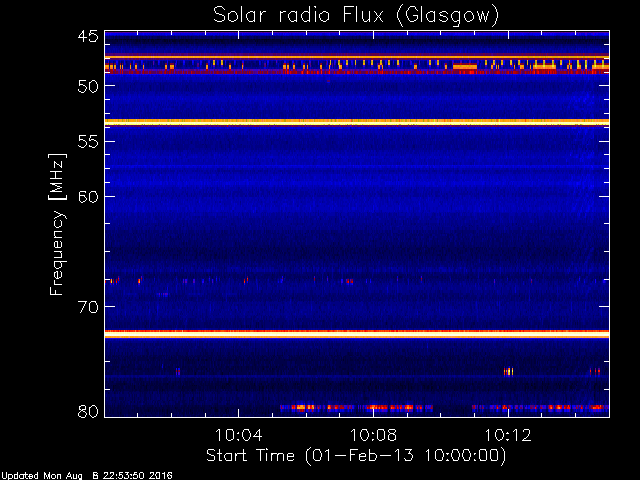Click the 70 MHz axis tick label
Viewport: 640px width, 480px height.
pos(88,307)
